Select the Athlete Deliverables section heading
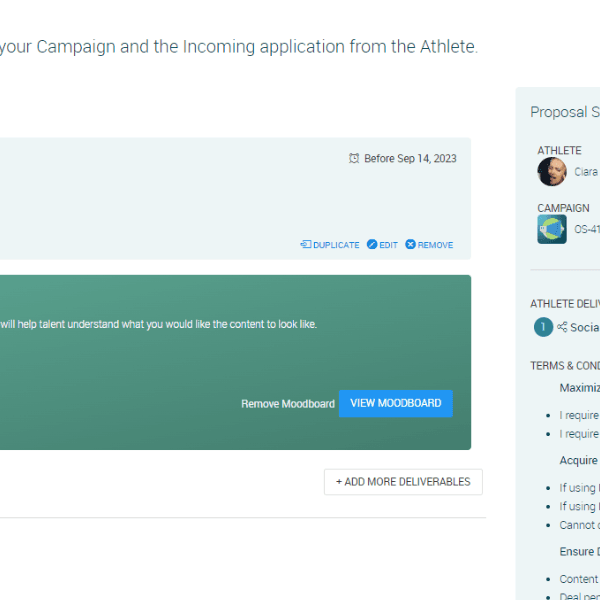 click(566, 304)
